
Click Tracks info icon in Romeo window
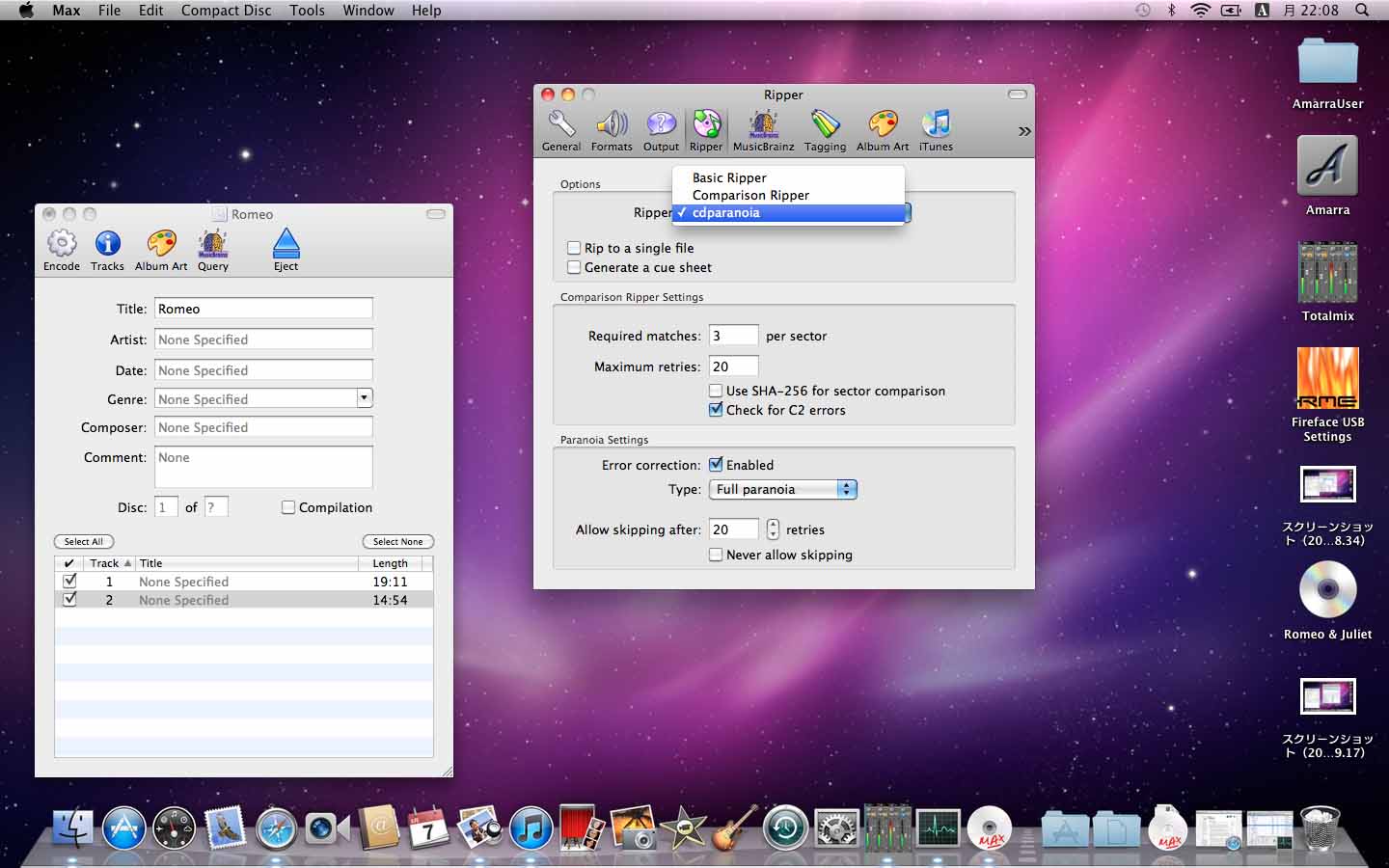[x=107, y=251]
